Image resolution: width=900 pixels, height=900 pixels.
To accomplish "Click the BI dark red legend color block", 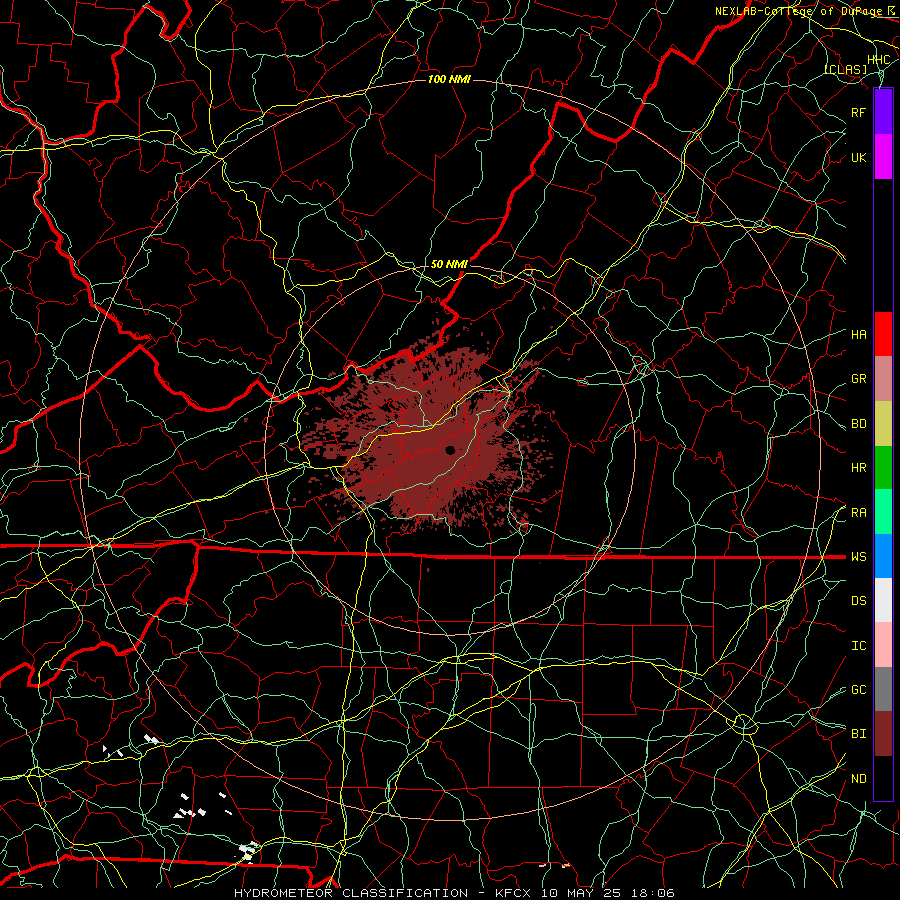I will click(883, 734).
